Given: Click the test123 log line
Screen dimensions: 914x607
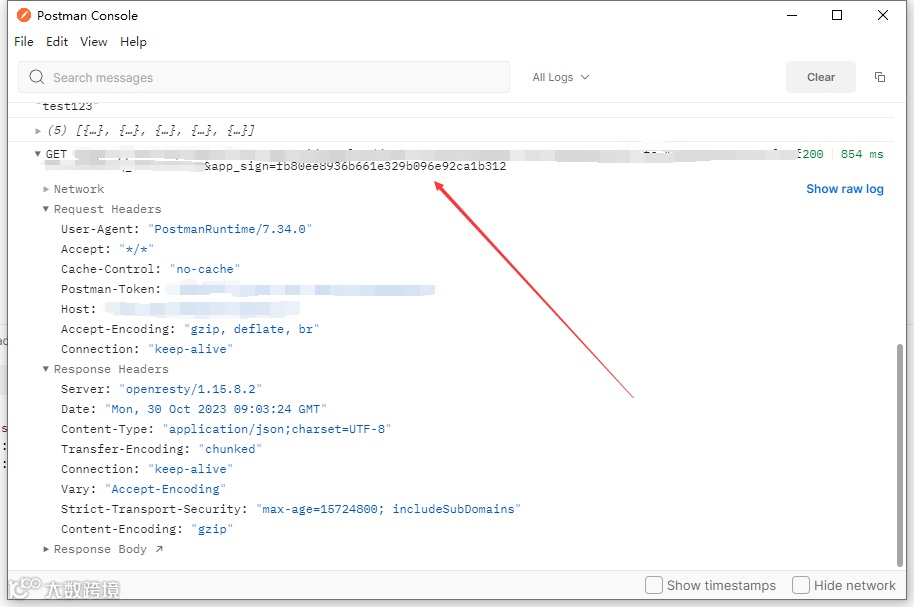Looking at the screenshot, I should point(68,106).
